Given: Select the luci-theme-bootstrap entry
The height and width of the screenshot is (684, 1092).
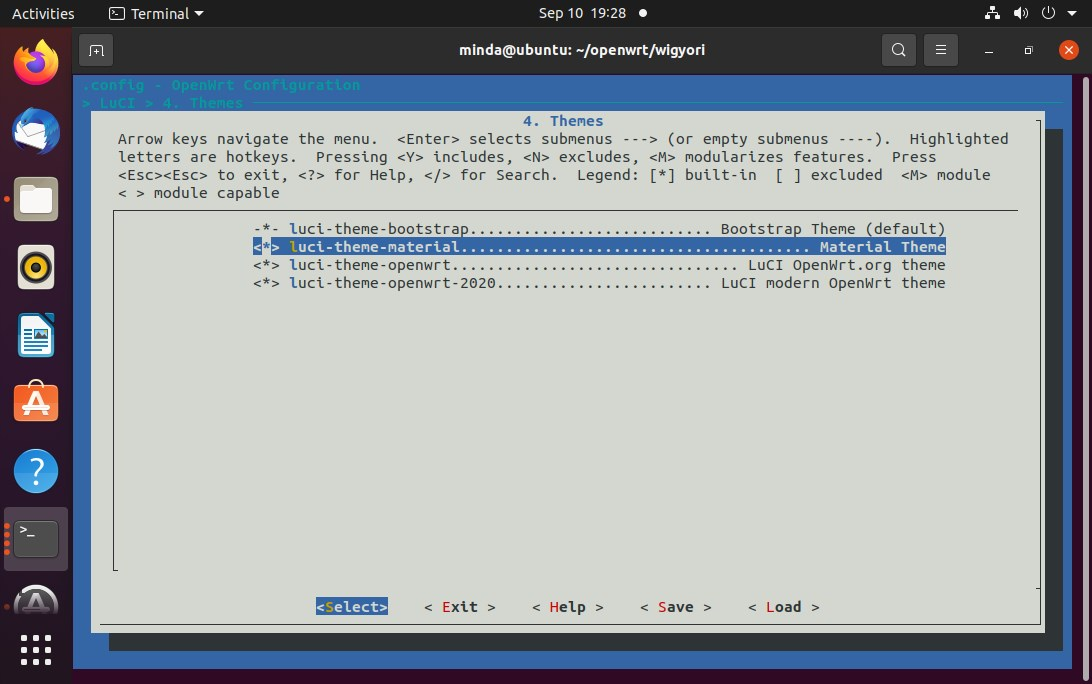Looking at the screenshot, I should click(x=599, y=228).
